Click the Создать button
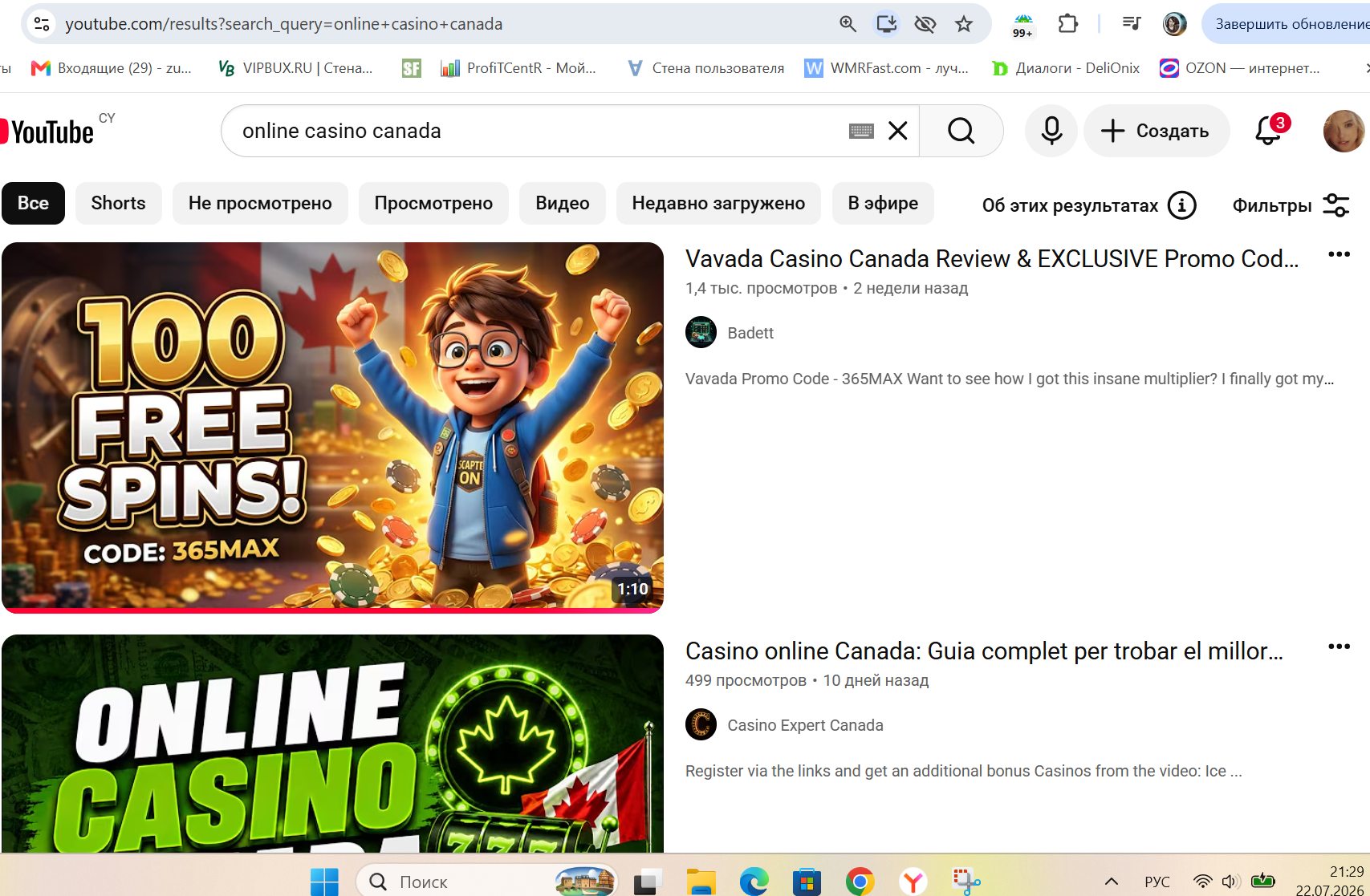Image resolution: width=1370 pixels, height=896 pixels. click(x=1157, y=131)
